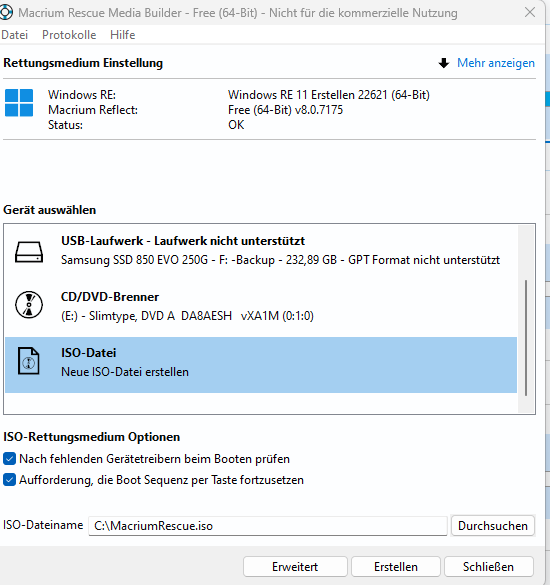Click the Windows logo icon beside Windows RE
This screenshot has height=585, width=550.
pos(19,103)
